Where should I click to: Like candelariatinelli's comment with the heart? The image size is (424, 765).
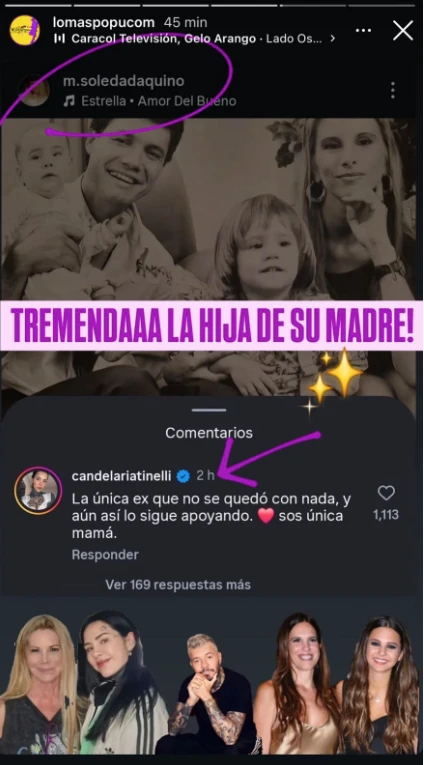pos(386,493)
